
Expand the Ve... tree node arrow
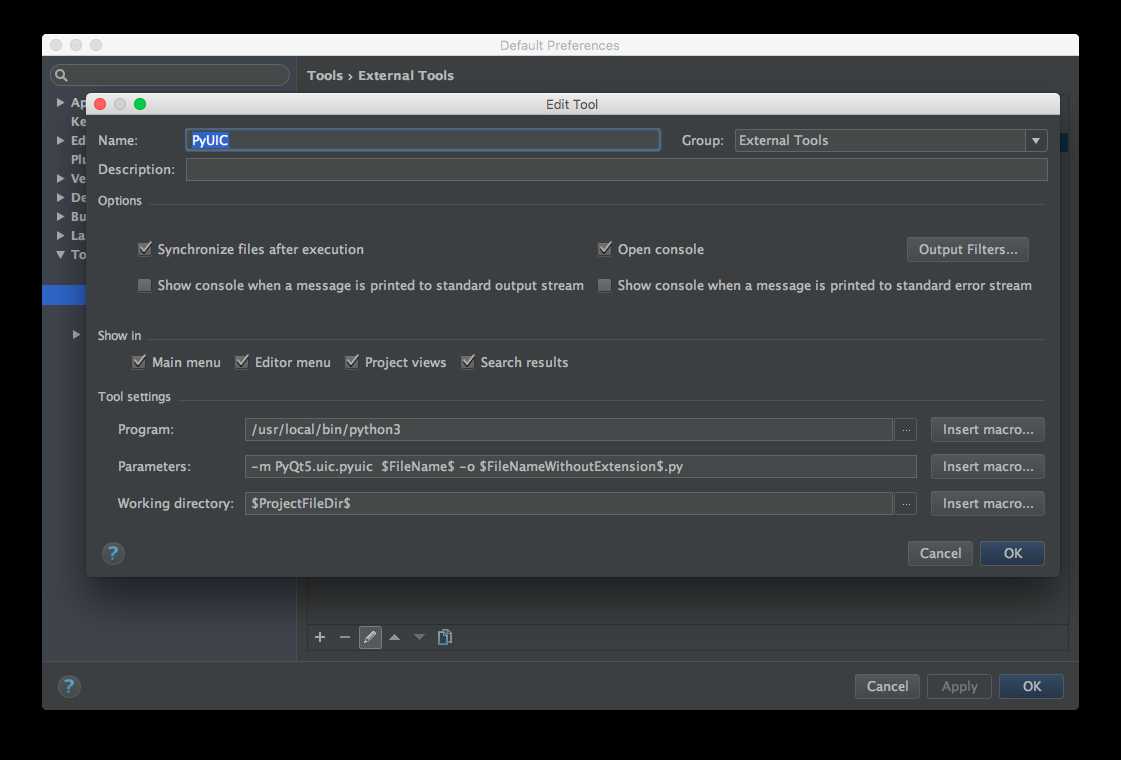[61, 178]
